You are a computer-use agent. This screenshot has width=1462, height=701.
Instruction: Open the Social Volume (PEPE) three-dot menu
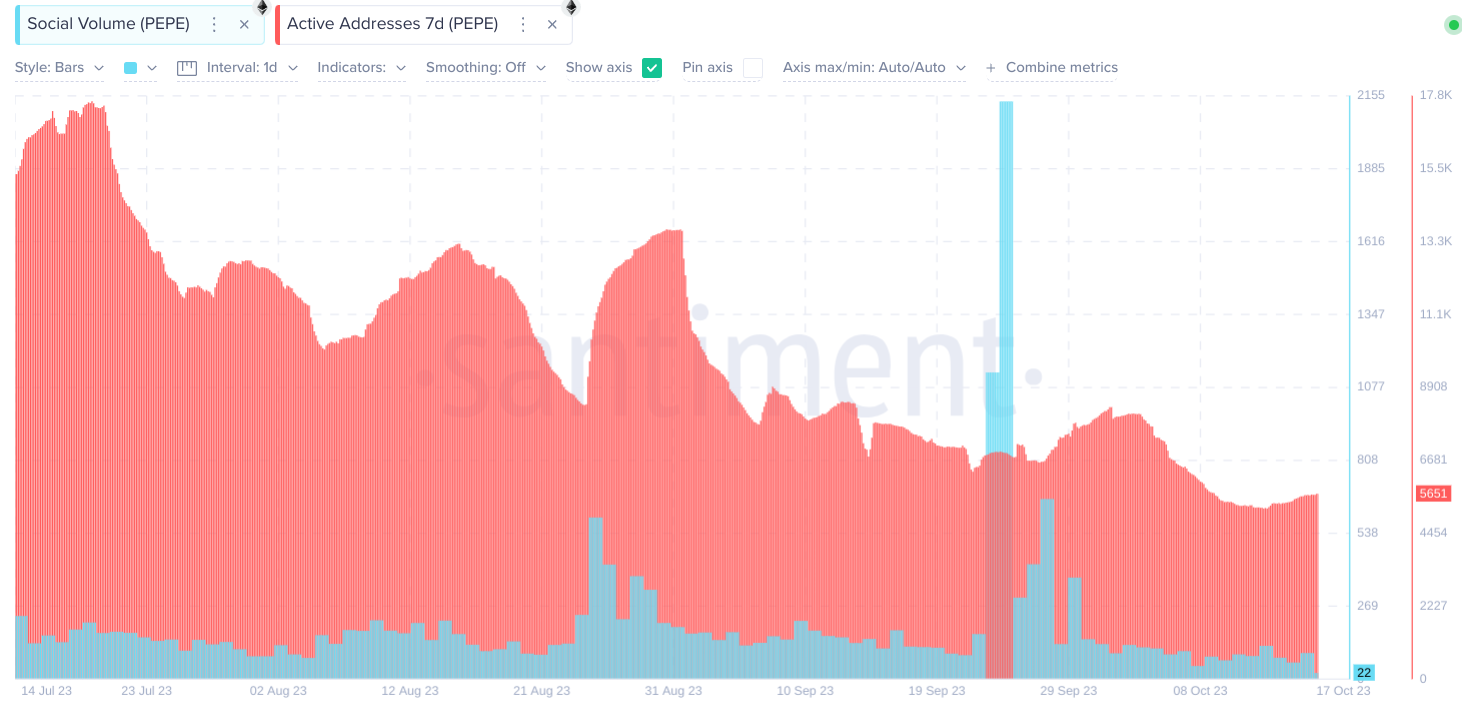(214, 24)
